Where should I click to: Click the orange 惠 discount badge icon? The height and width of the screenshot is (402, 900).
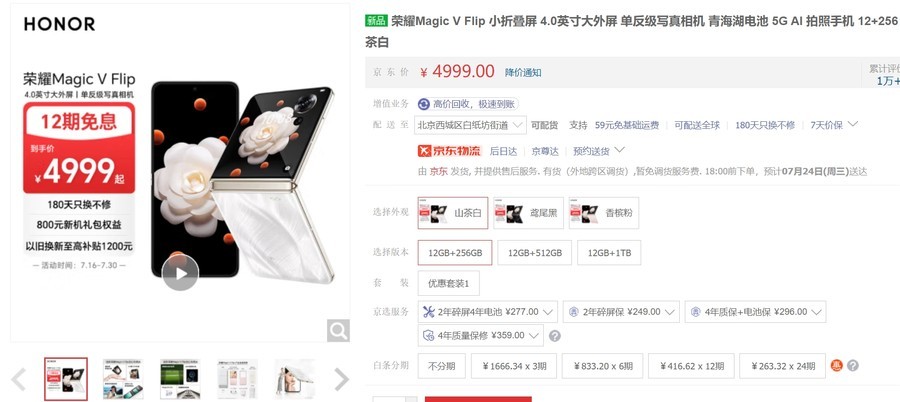pos(836,365)
